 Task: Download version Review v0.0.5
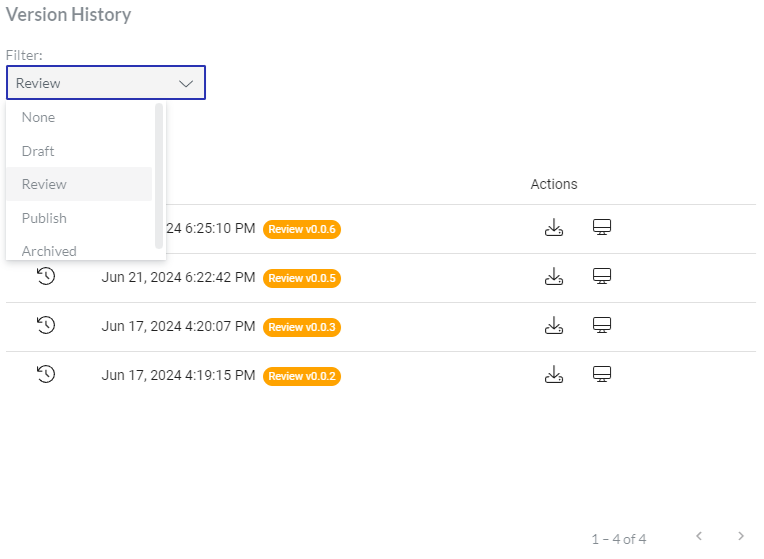[554, 276]
